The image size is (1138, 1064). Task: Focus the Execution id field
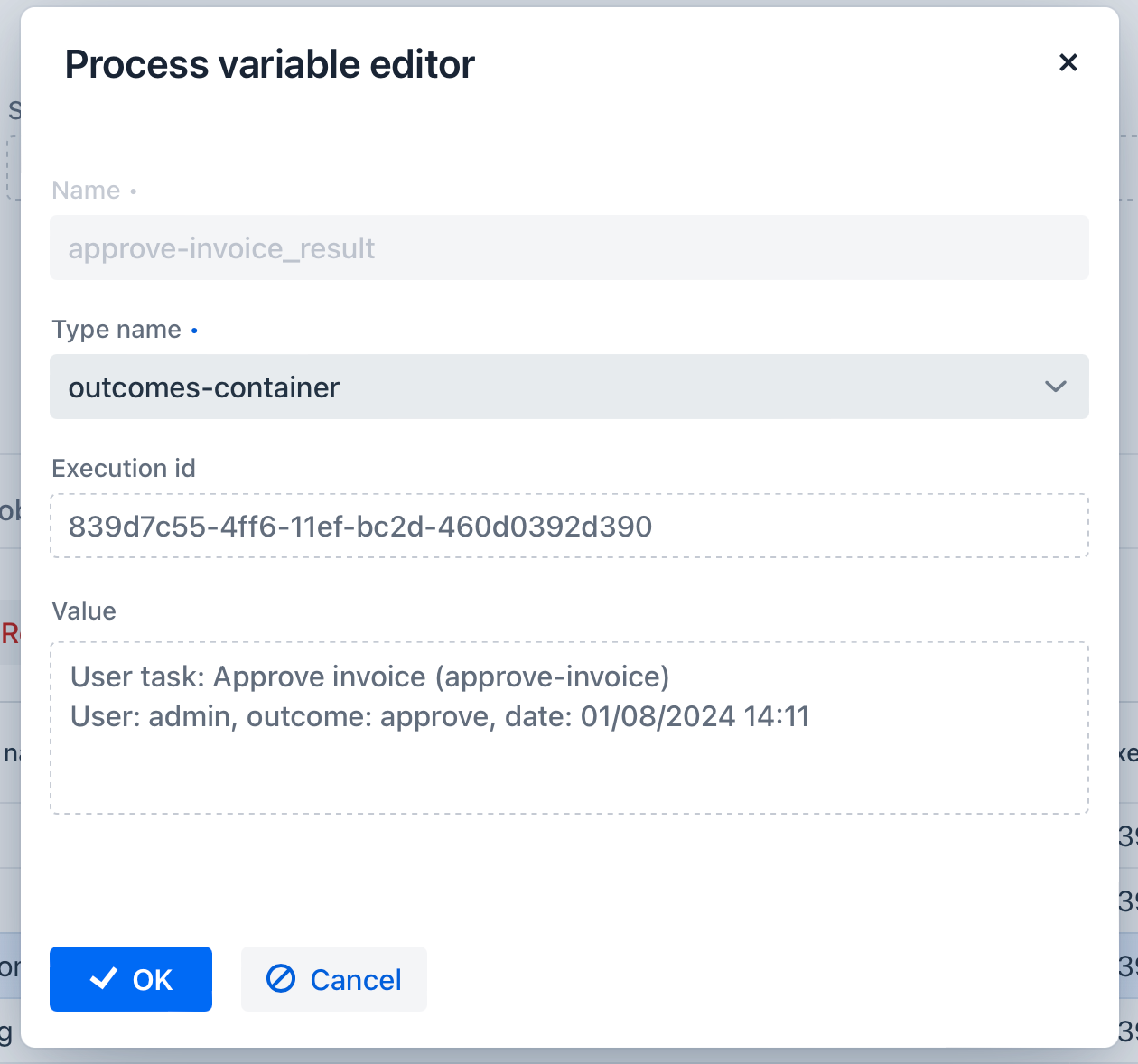tap(569, 526)
